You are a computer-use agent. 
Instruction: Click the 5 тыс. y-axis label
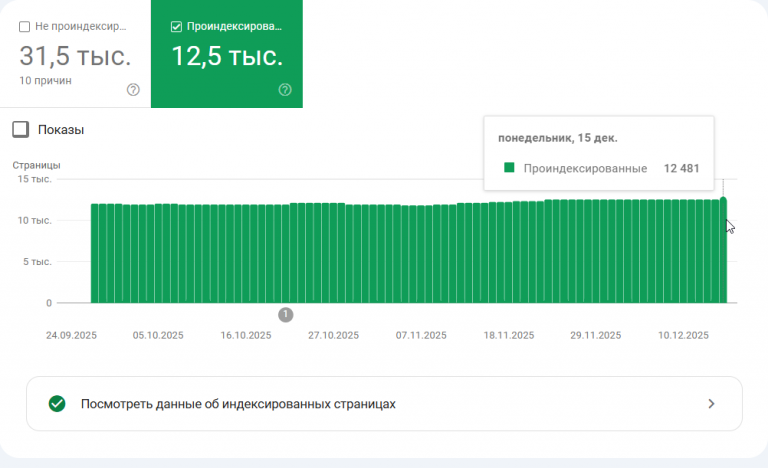(x=37, y=262)
